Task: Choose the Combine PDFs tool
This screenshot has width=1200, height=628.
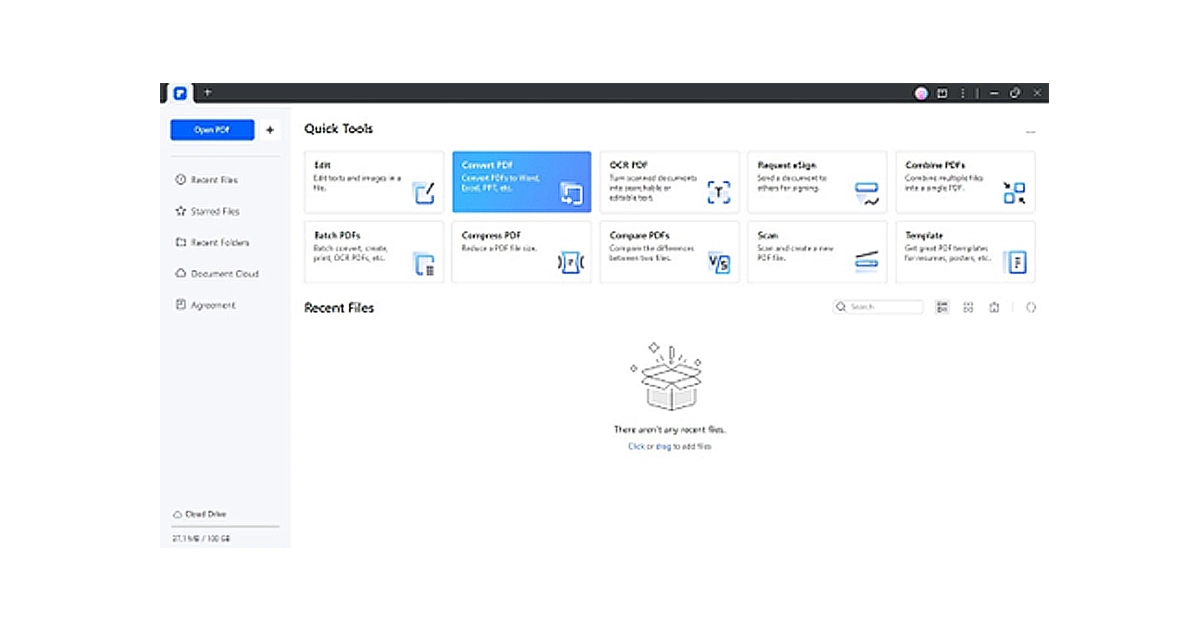Action: [x=965, y=182]
